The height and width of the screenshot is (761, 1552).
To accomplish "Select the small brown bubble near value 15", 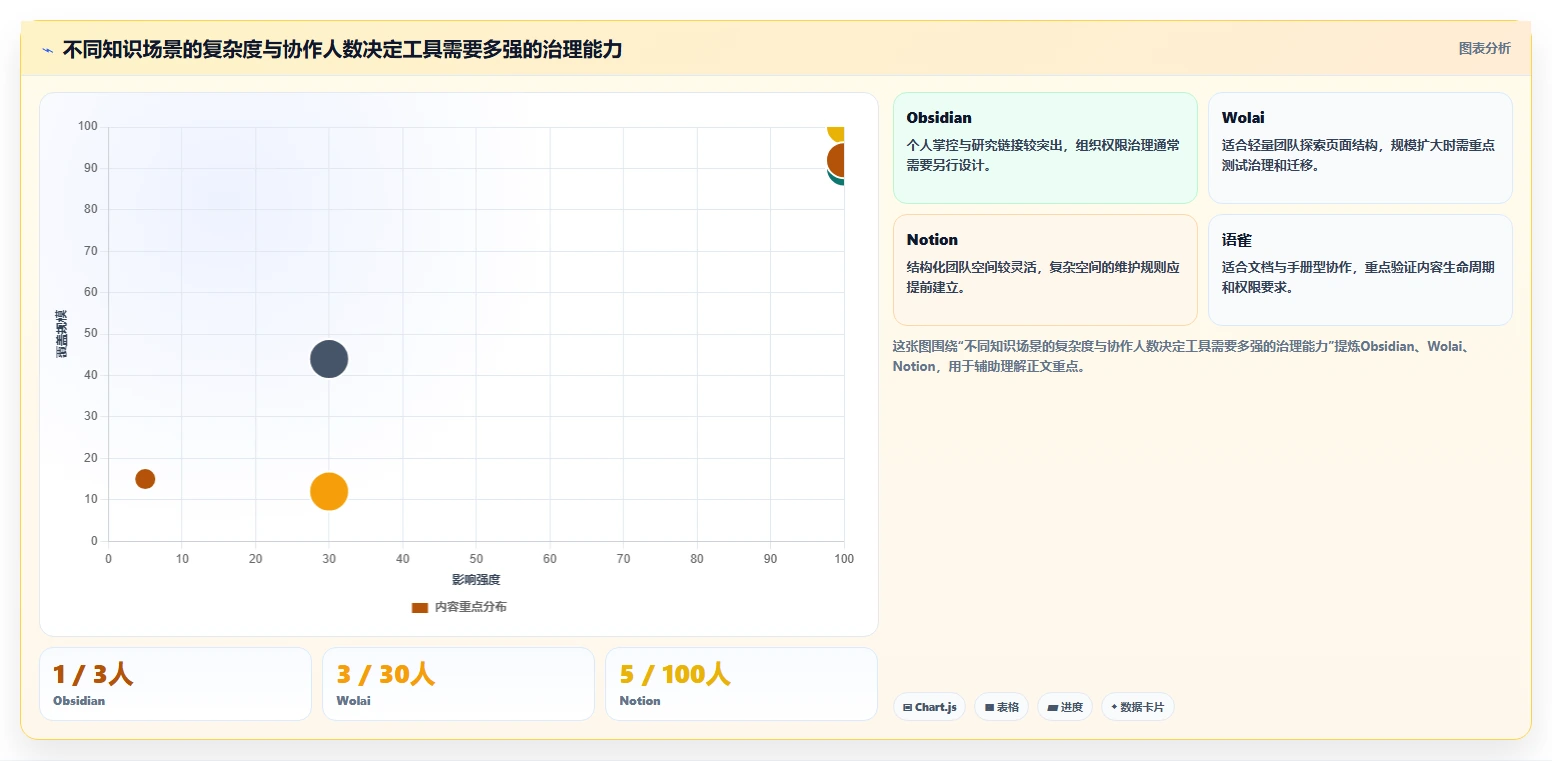I will (145, 479).
